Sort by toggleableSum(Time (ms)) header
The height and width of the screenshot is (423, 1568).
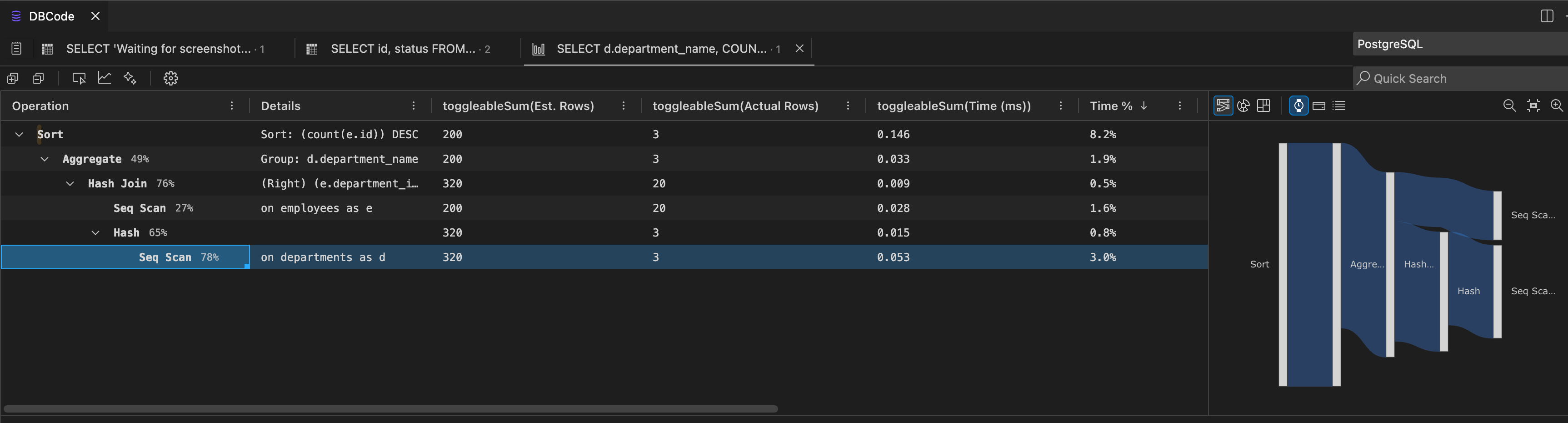(954, 106)
